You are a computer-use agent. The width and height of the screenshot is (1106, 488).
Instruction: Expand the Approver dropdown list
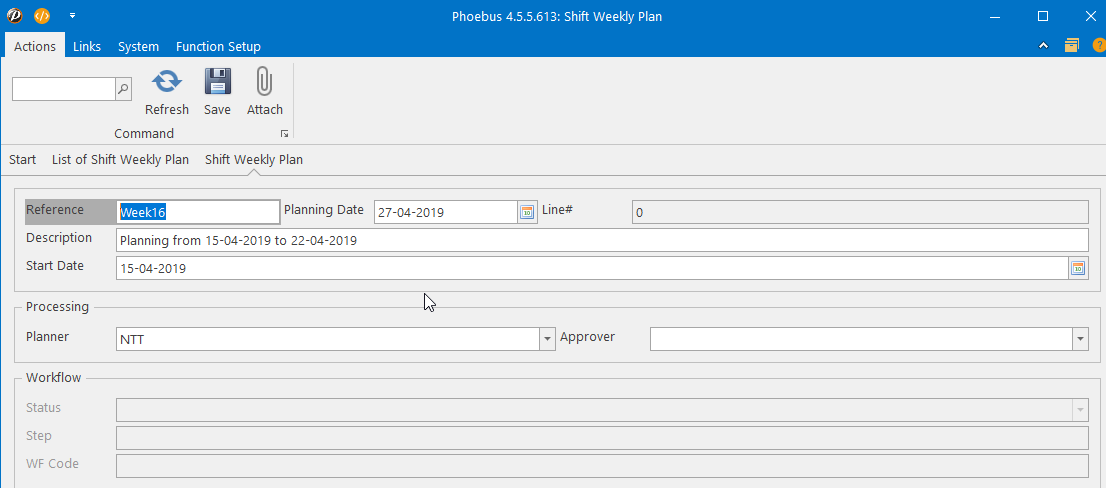tap(1080, 340)
